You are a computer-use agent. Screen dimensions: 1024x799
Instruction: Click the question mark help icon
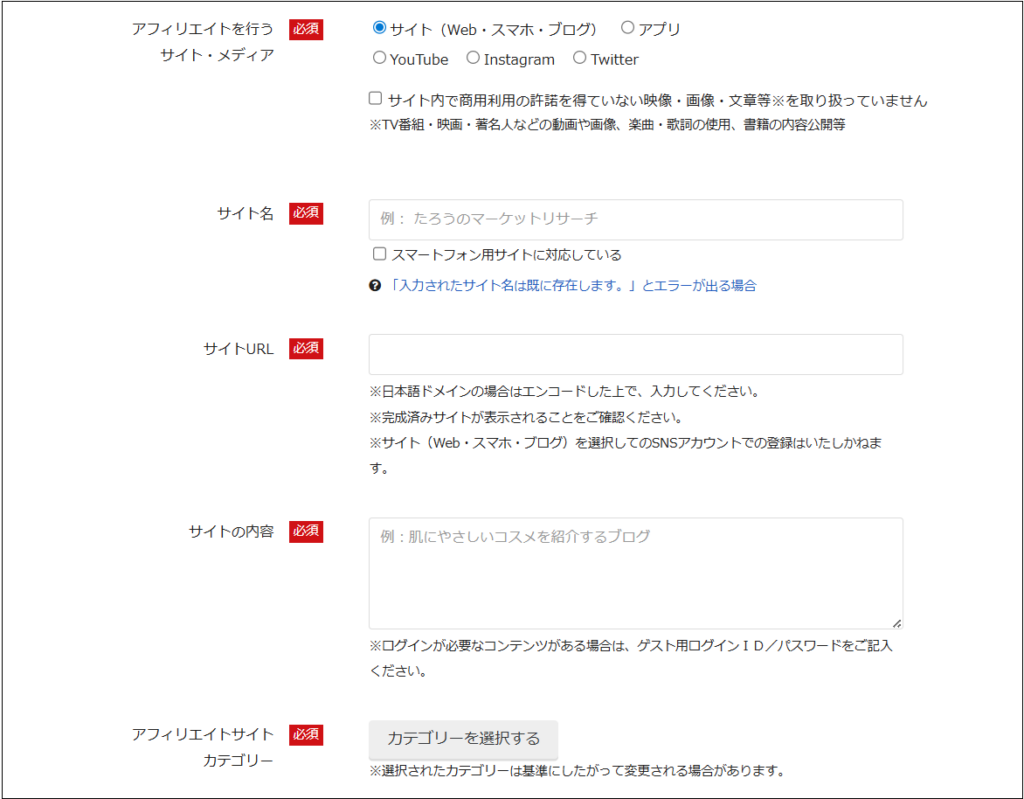[x=375, y=285]
